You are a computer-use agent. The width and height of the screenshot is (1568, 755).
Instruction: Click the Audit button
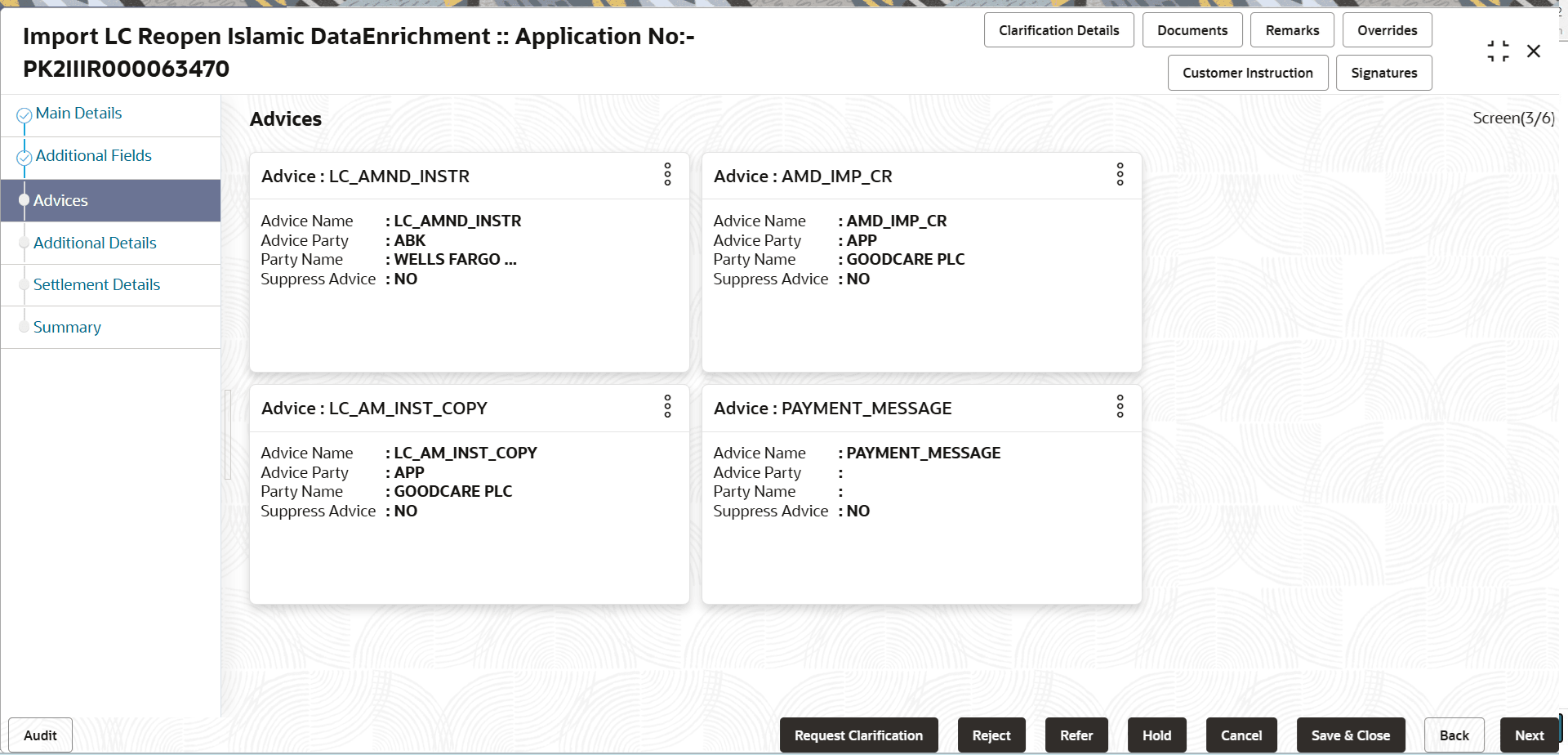coord(40,735)
